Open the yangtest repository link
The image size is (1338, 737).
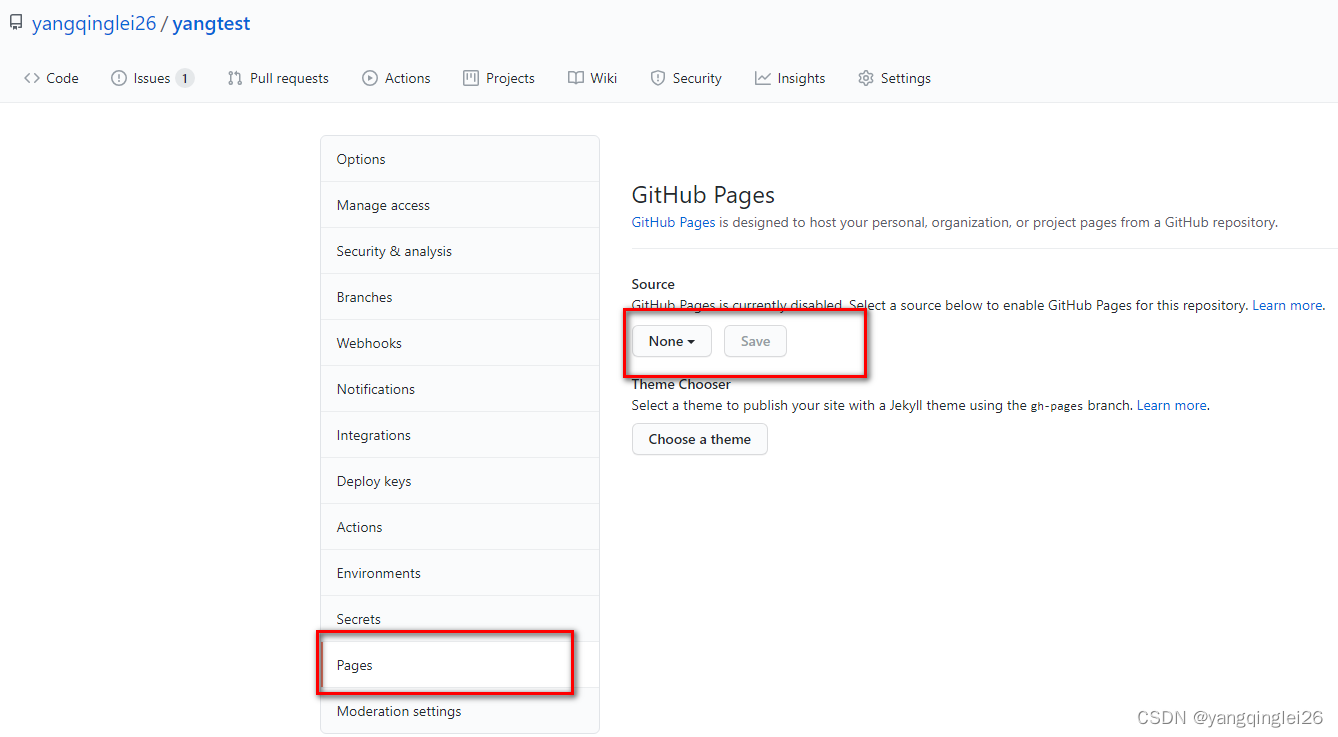(211, 23)
